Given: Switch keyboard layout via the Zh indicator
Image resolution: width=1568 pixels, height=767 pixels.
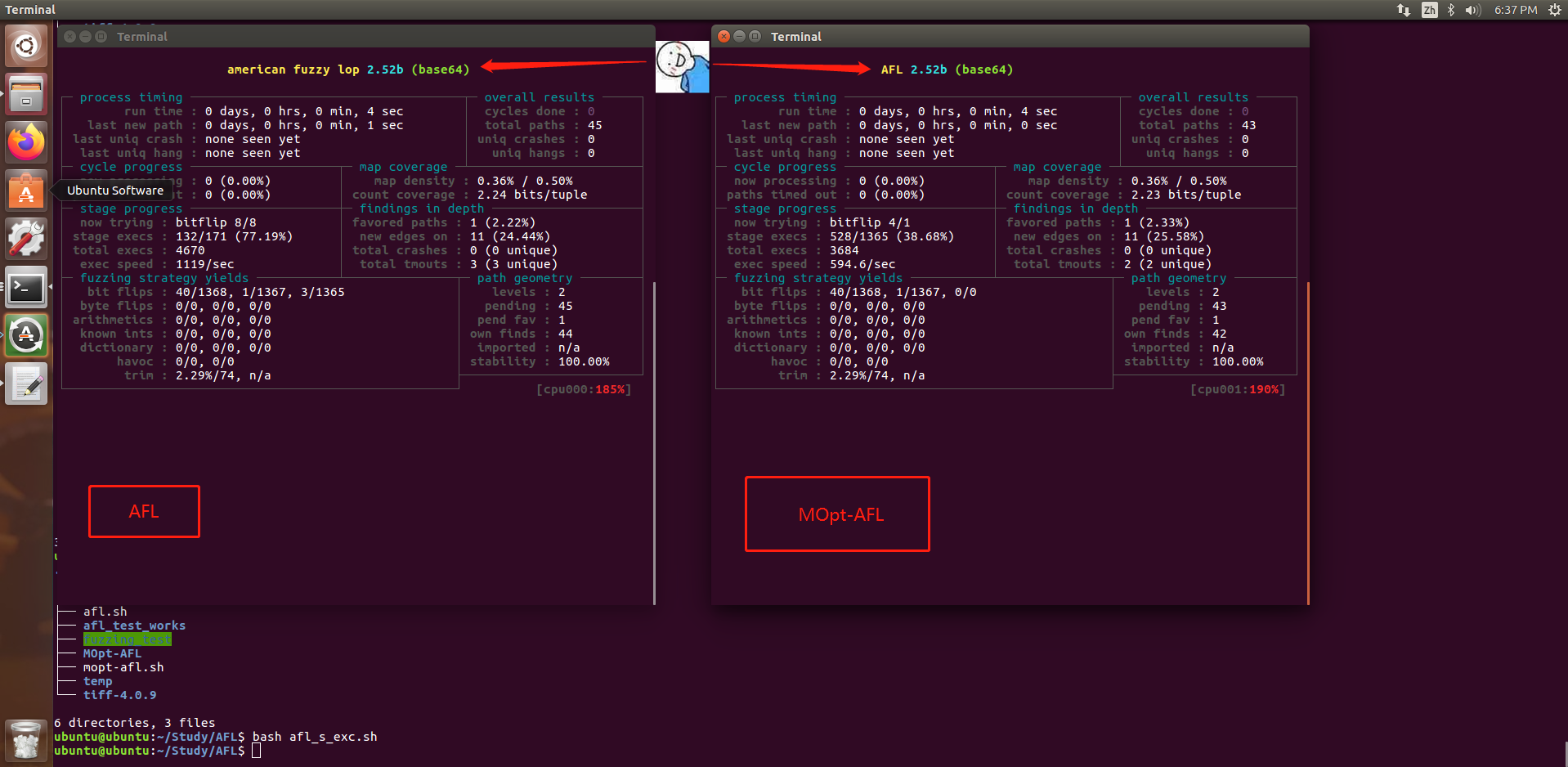Looking at the screenshot, I should tap(1429, 10).
